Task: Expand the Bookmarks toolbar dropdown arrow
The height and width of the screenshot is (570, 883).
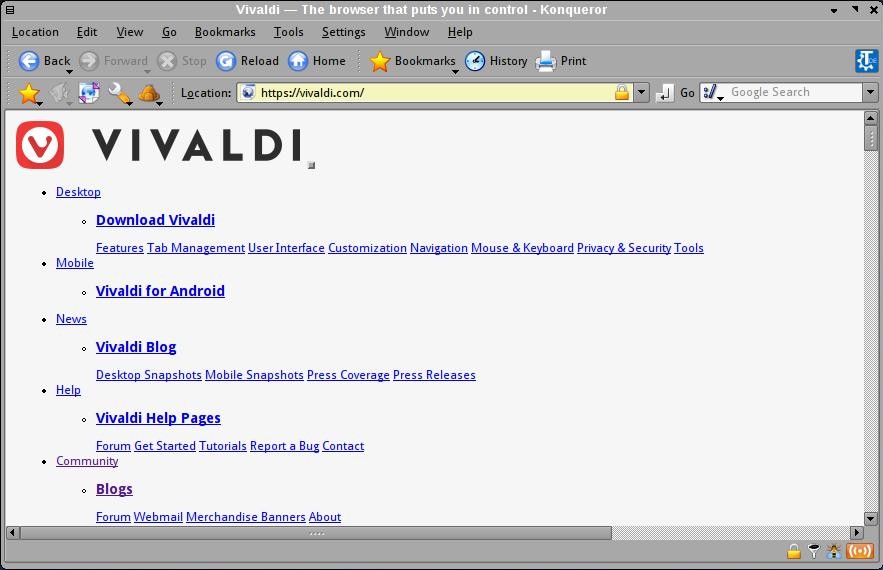Action: [x=455, y=72]
